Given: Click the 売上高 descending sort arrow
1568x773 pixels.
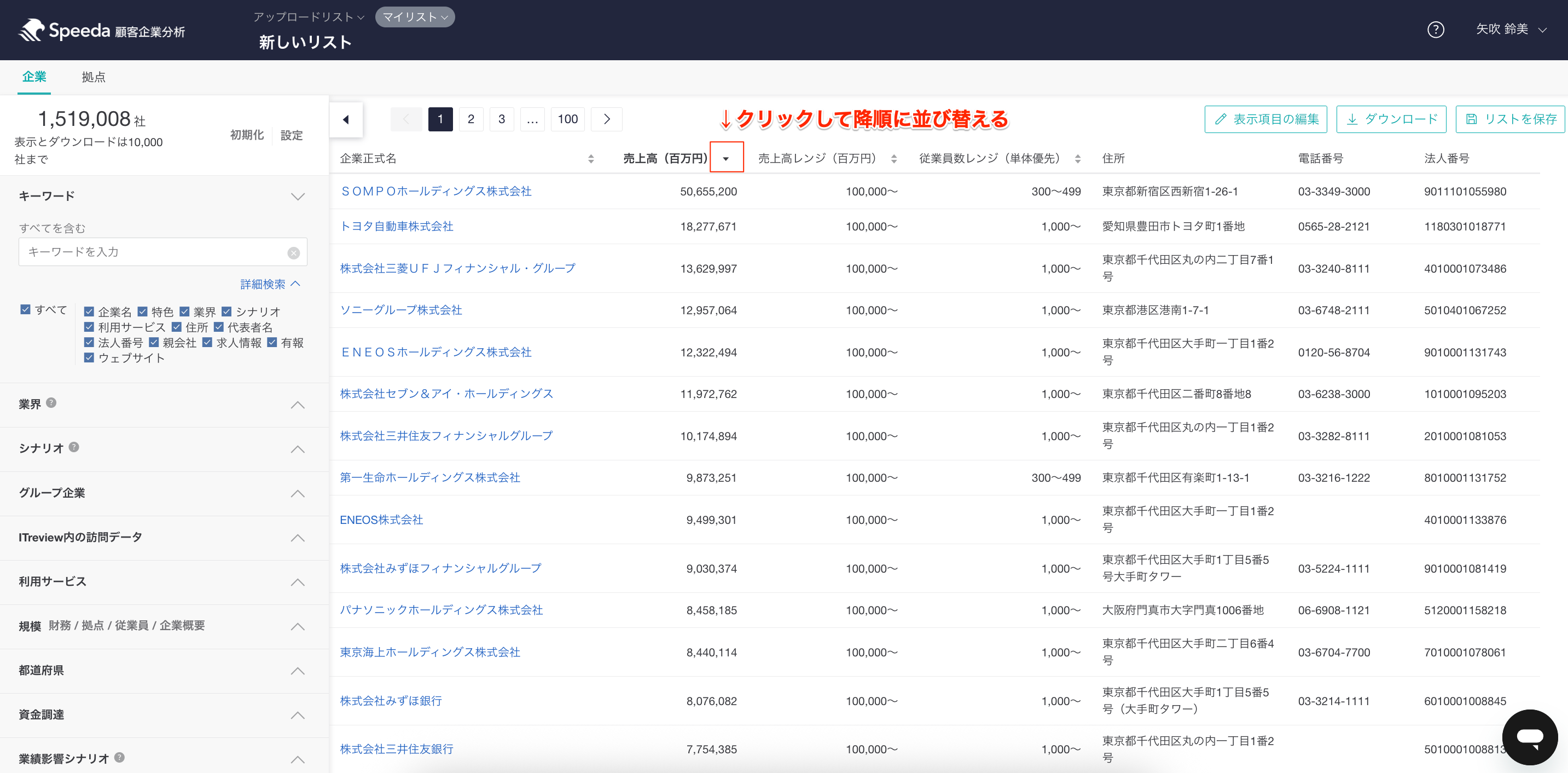Looking at the screenshot, I should click(725, 158).
